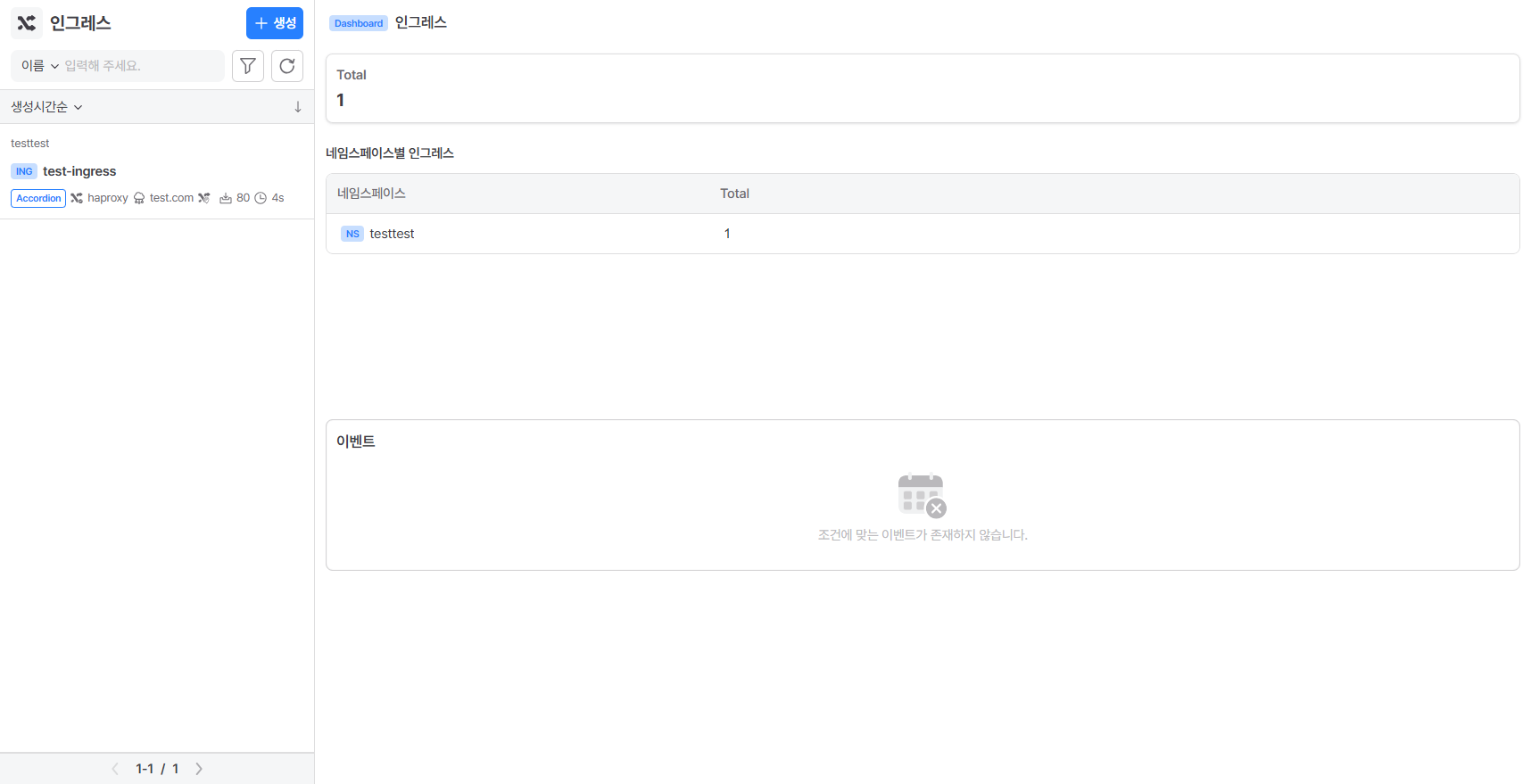
Task: Go to next page of list
Action: [x=199, y=769]
